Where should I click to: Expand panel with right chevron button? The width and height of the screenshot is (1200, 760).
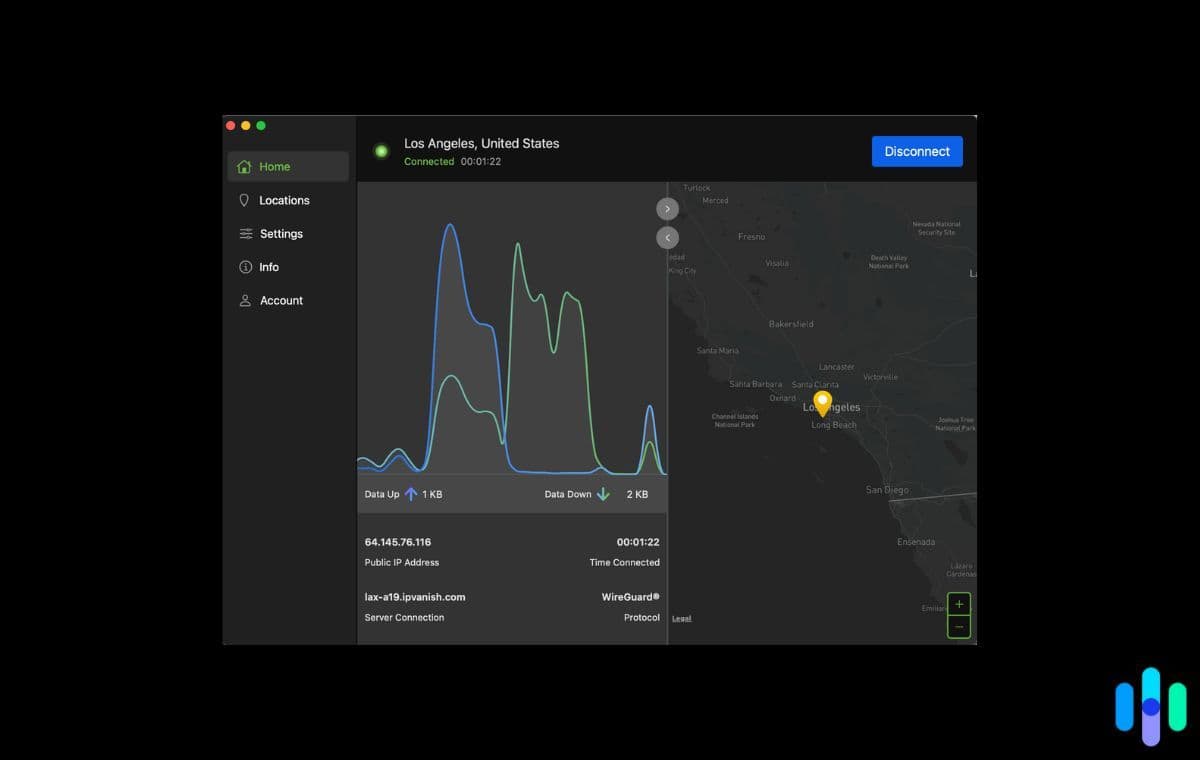pos(668,208)
